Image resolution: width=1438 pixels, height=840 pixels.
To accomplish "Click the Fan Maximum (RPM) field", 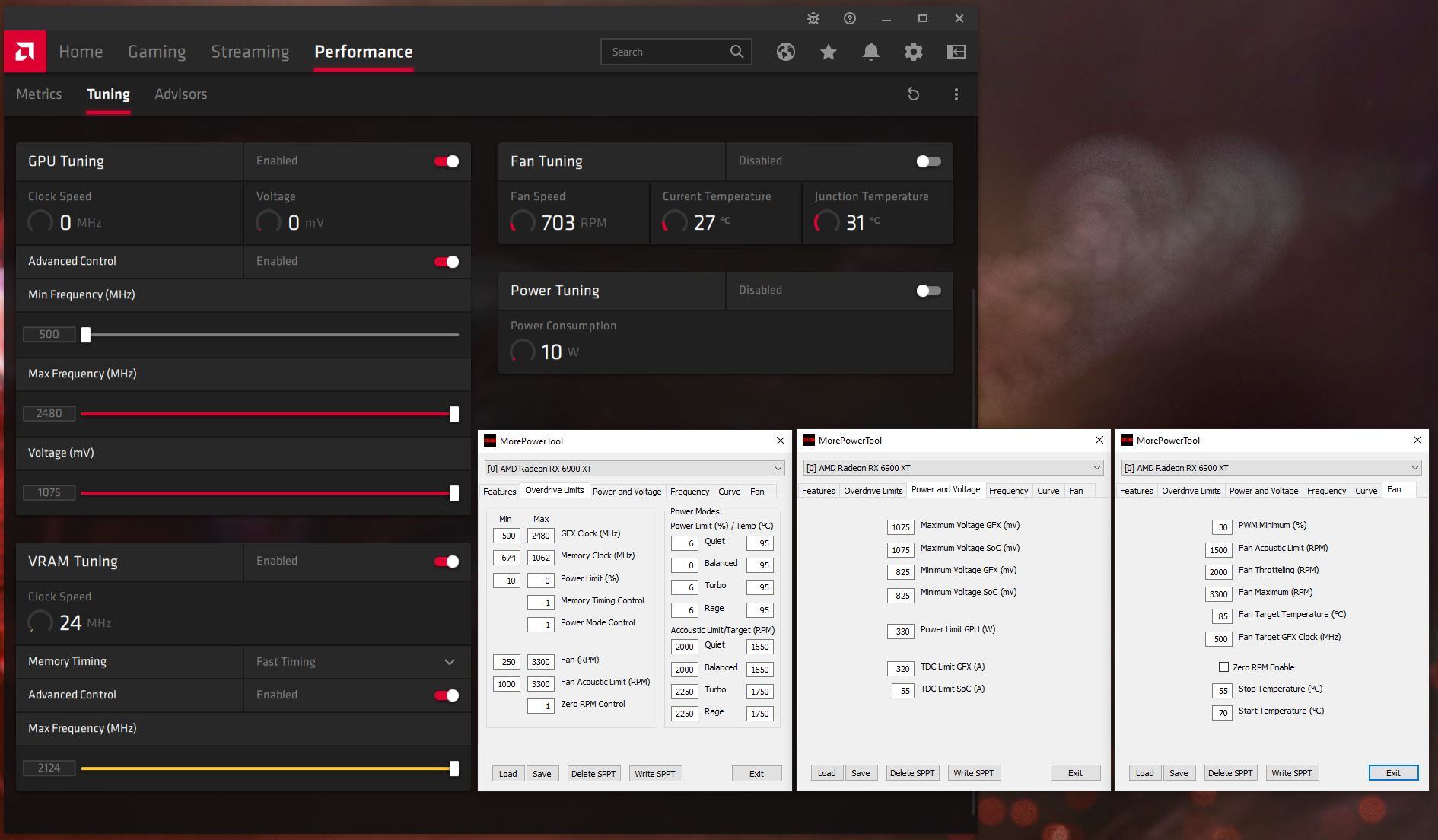I will (x=1219, y=594).
